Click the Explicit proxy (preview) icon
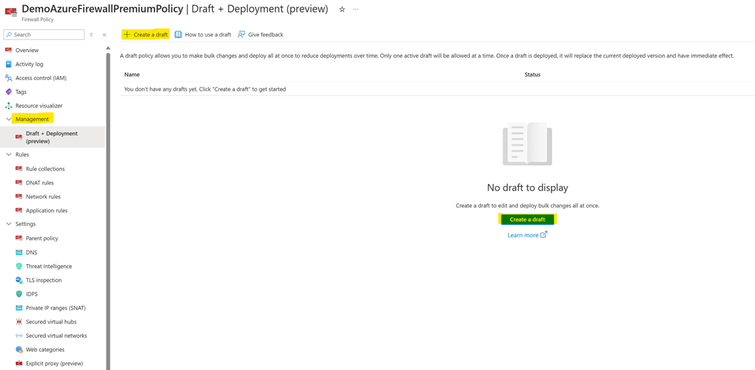Image resolution: width=755 pixels, height=370 pixels. pyautogui.click(x=19, y=363)
